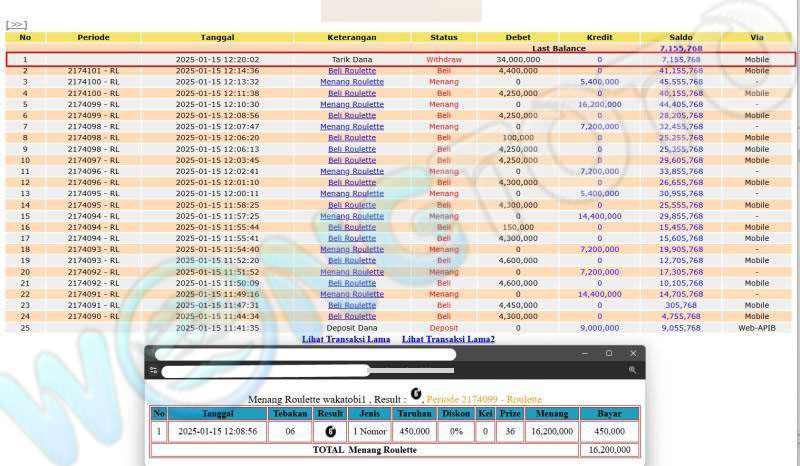Open Lihat Transaksi Lama2 link
800x466 pixels.
click(x=448, y=339)
